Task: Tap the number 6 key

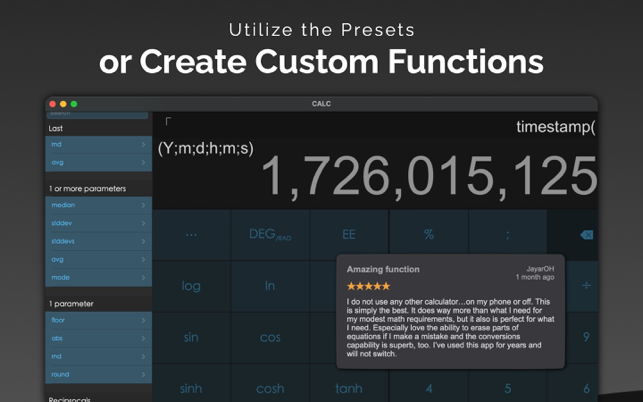Action: [586, 388]
